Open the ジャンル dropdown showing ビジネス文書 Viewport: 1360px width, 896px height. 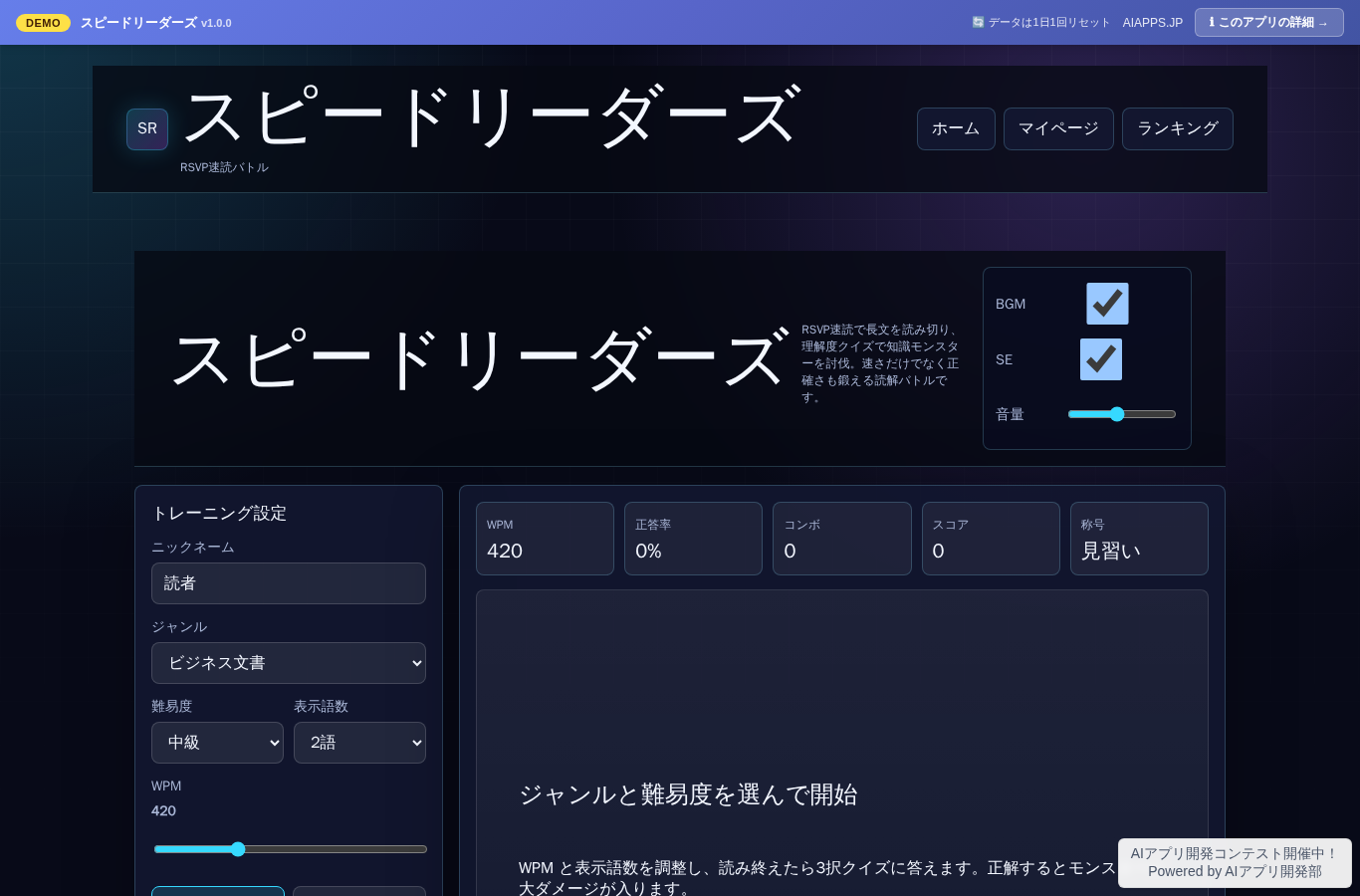[289, 663]
